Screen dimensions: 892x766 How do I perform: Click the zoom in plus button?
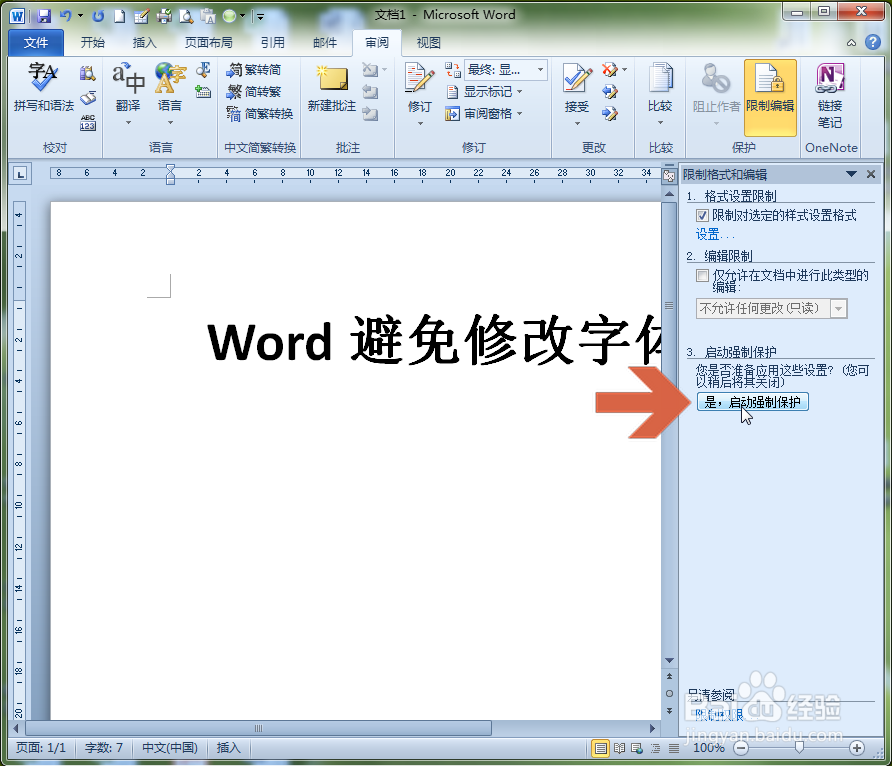(x=857, y=748)
